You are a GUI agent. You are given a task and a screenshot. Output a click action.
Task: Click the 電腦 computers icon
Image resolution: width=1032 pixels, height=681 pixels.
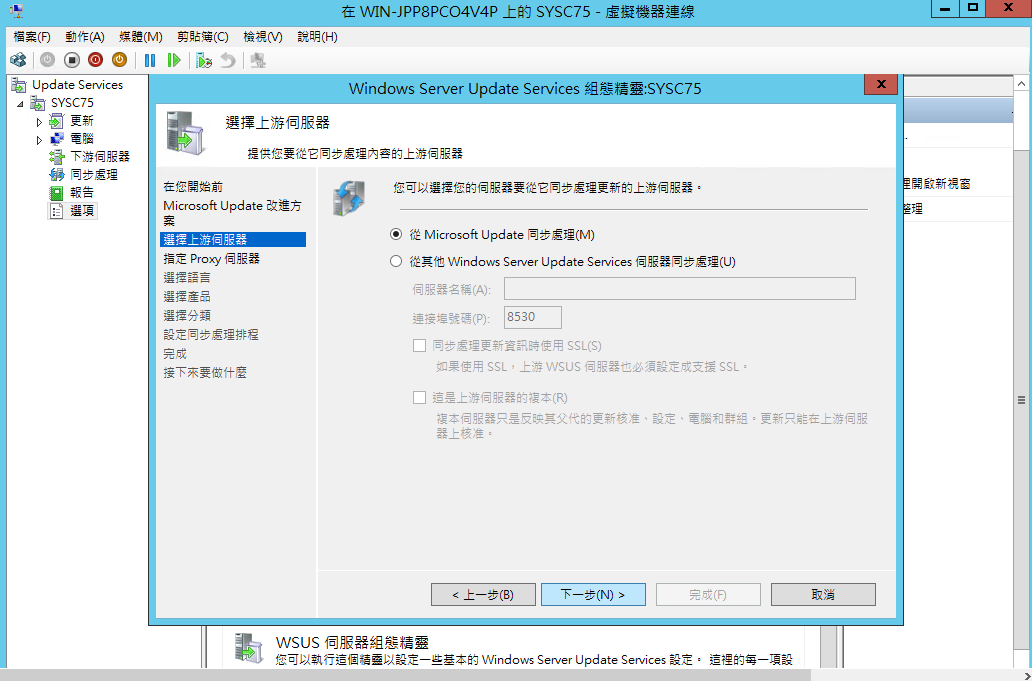(x=57, y=139)
